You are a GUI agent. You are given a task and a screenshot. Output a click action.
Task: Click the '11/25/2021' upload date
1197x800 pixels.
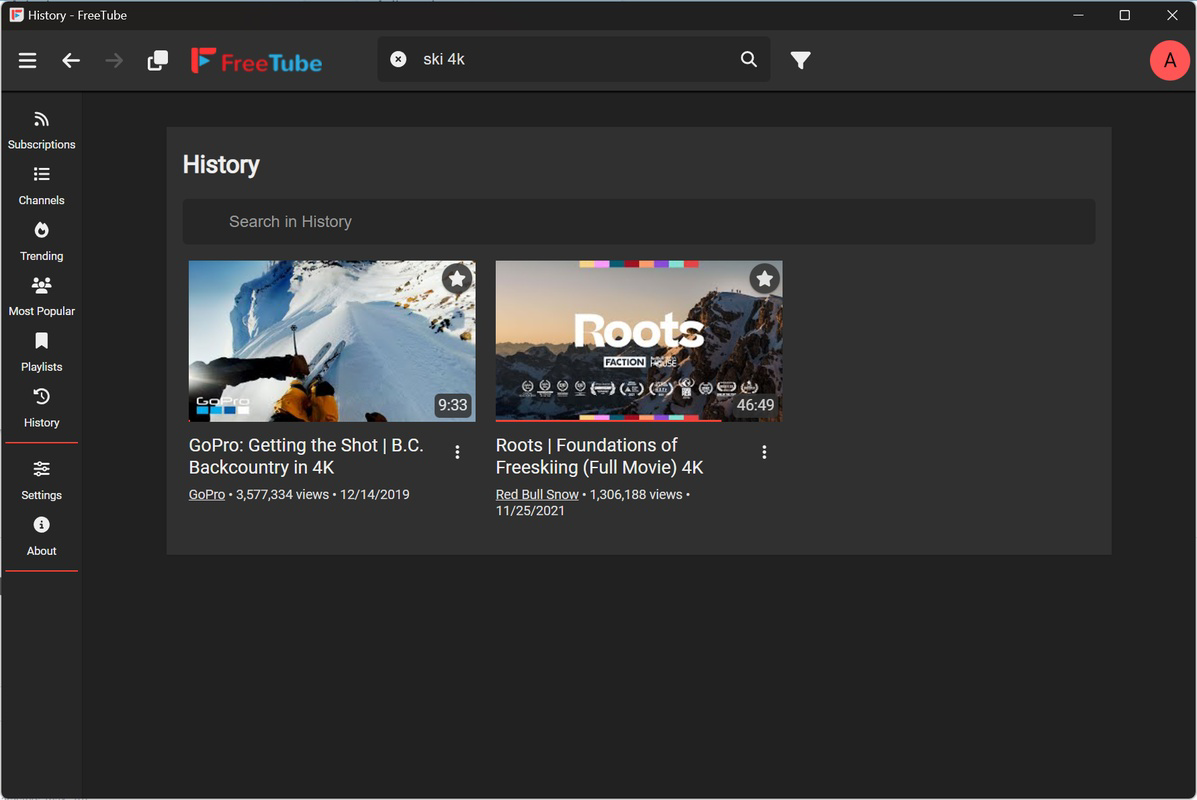click(530, 511)
